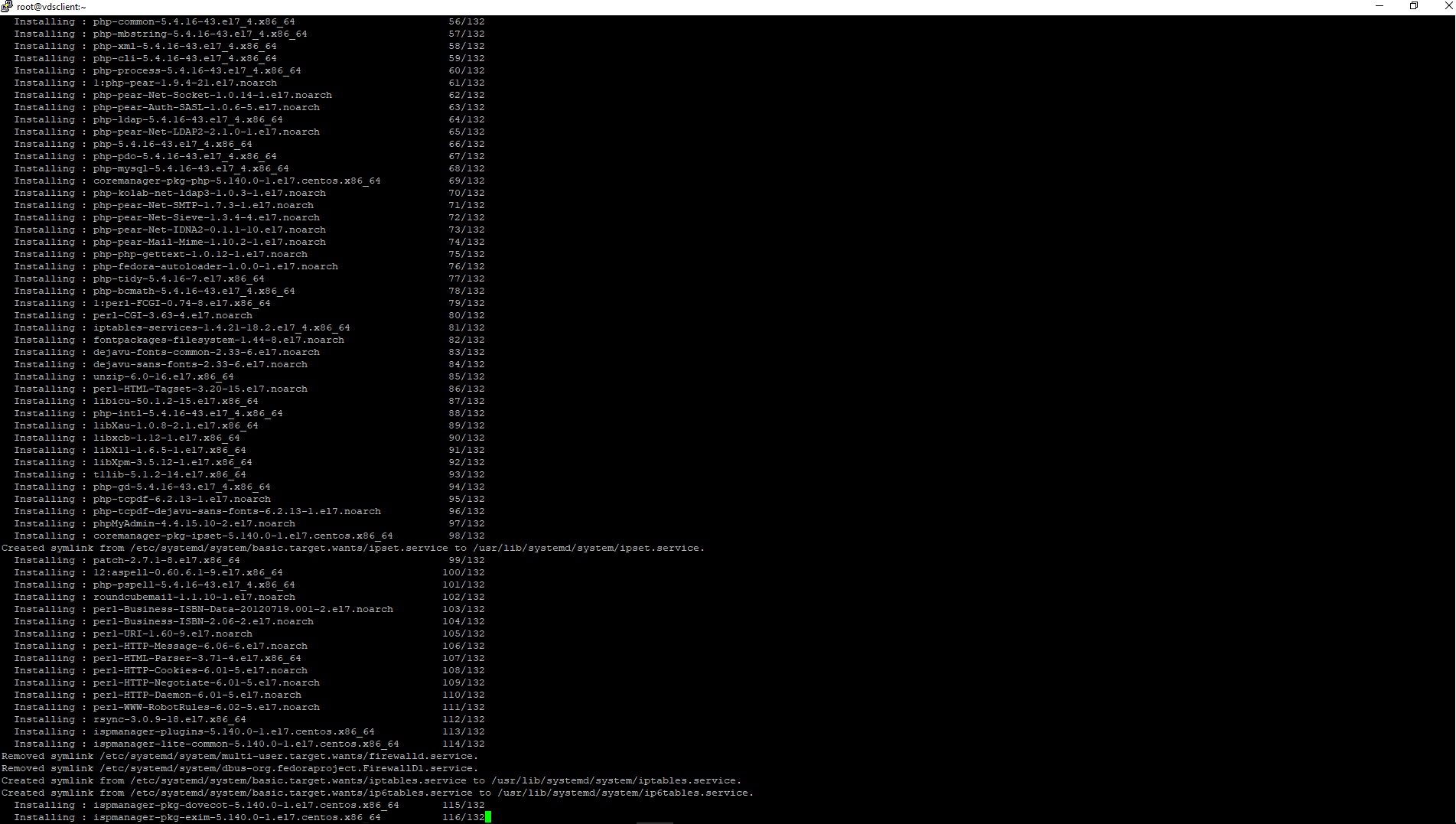Click the 1:php-pear-1.9.4-21.el7.noarch line

coord(249,83)
